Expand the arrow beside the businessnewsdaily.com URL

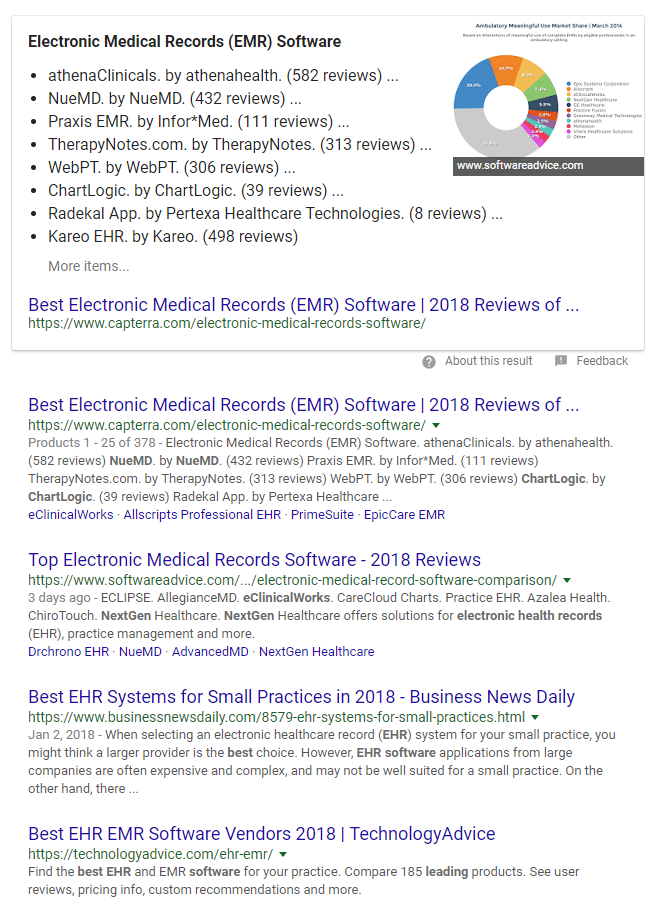(x=535, y=717)
